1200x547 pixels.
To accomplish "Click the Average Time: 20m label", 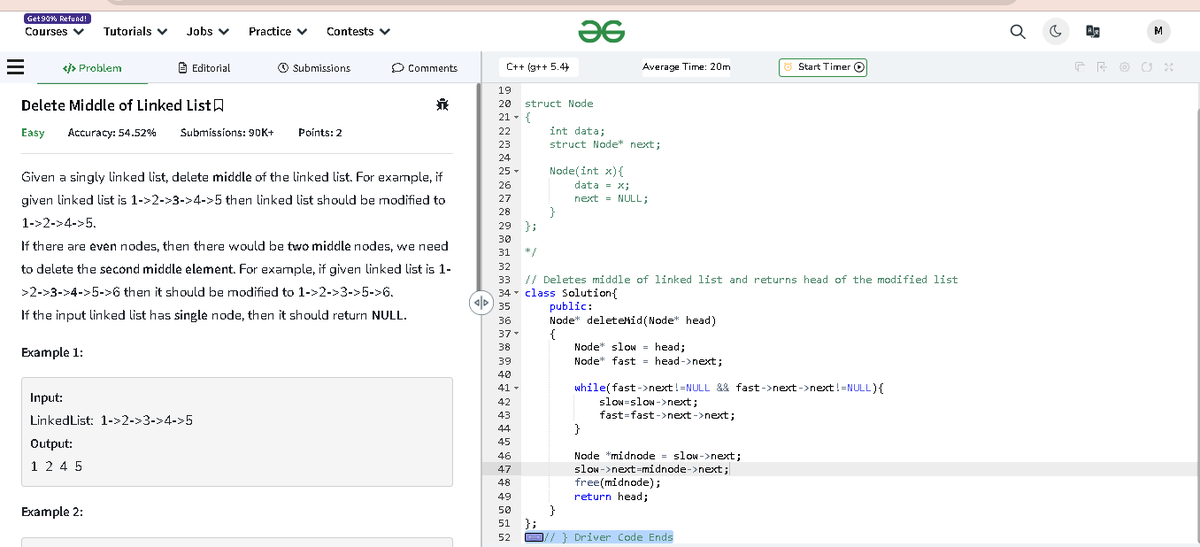I will 686,67.
